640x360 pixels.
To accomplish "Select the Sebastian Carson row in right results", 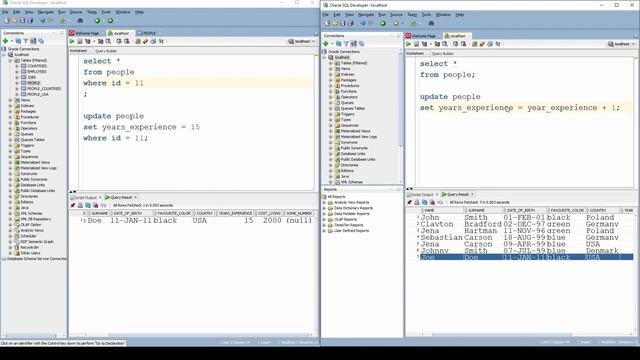I will (x=526, y=238).
